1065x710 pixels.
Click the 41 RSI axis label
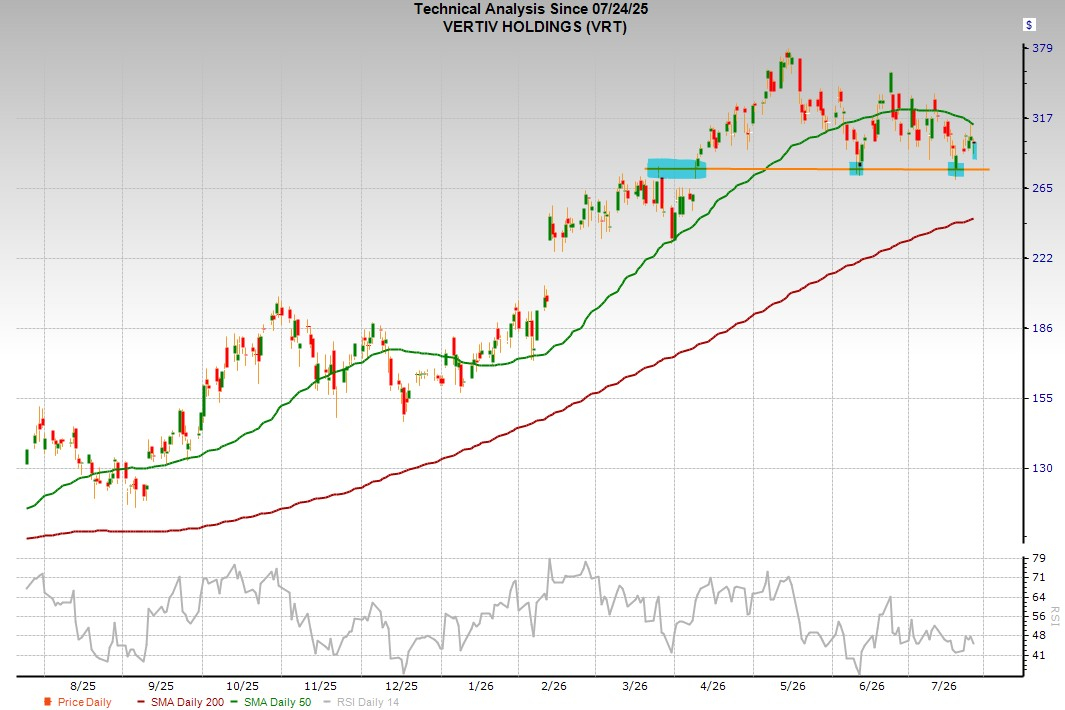pos(1039,656)
